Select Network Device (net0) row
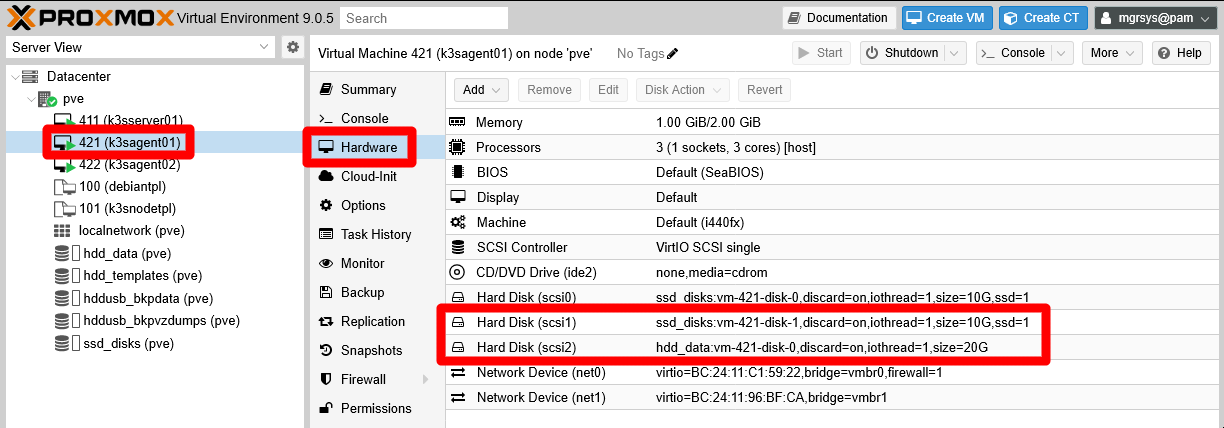 (x=834, y=372)
